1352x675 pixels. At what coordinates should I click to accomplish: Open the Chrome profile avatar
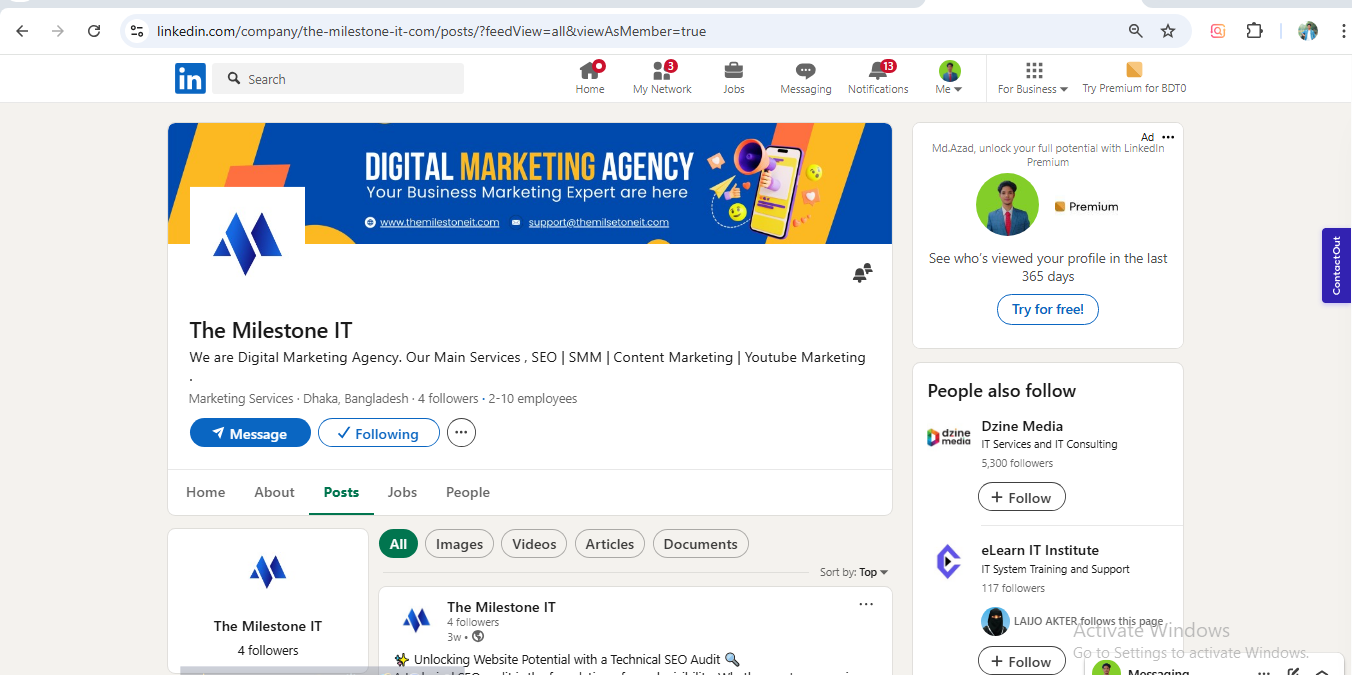point(1308,31)
